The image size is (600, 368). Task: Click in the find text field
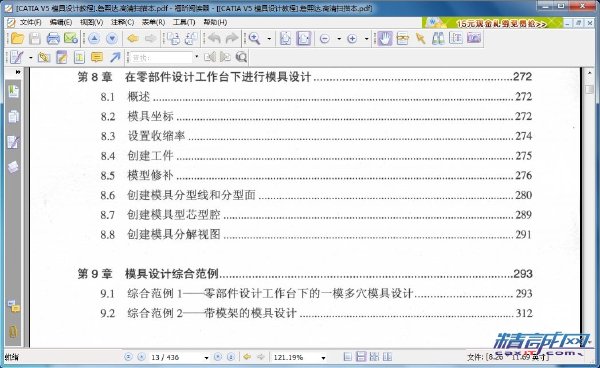pos(161,58)
